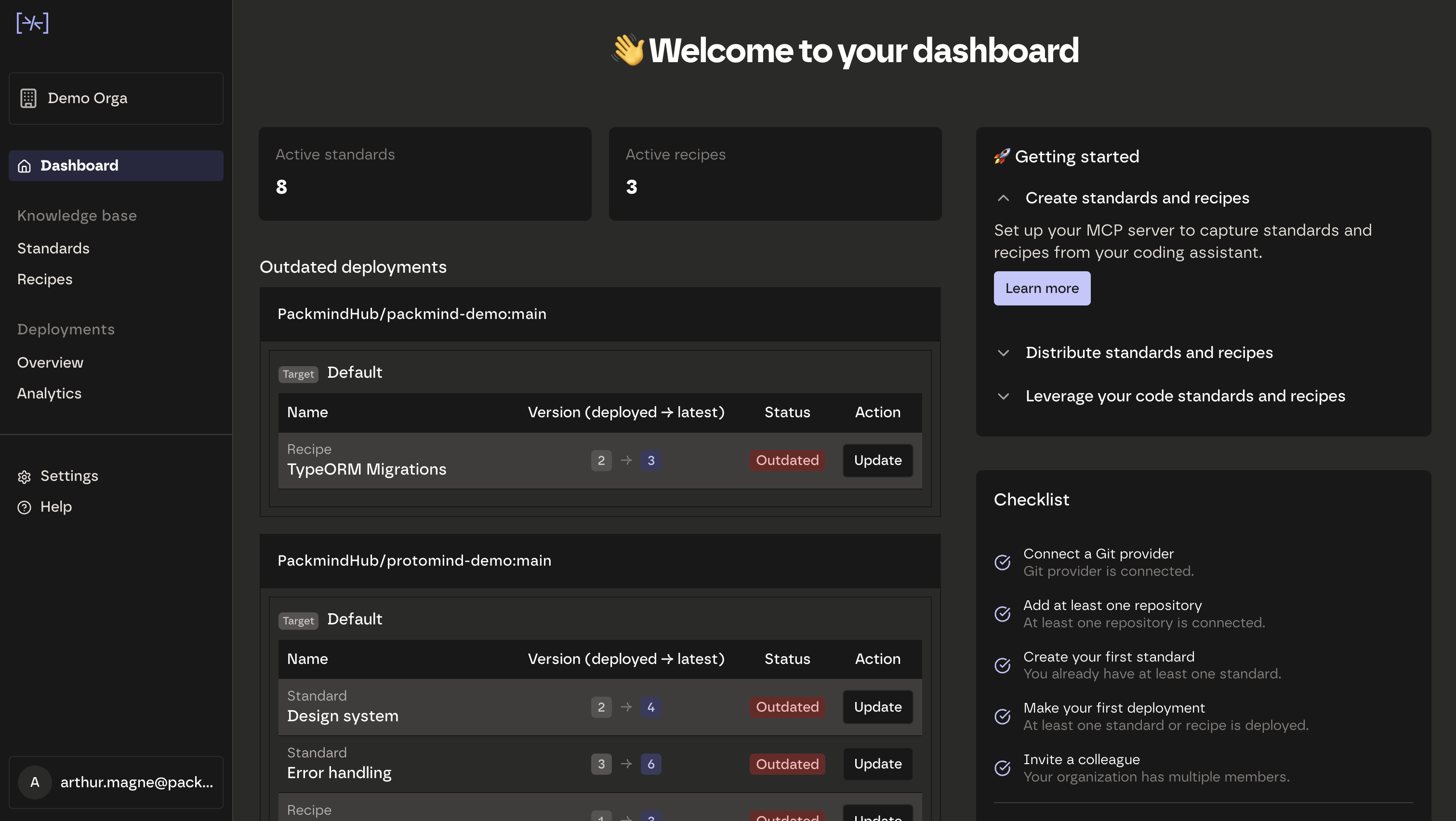This screenshot has height=821, width=1456.
Task: Click the rocket icon in Getting started
Action: [x=1001, y=157]
